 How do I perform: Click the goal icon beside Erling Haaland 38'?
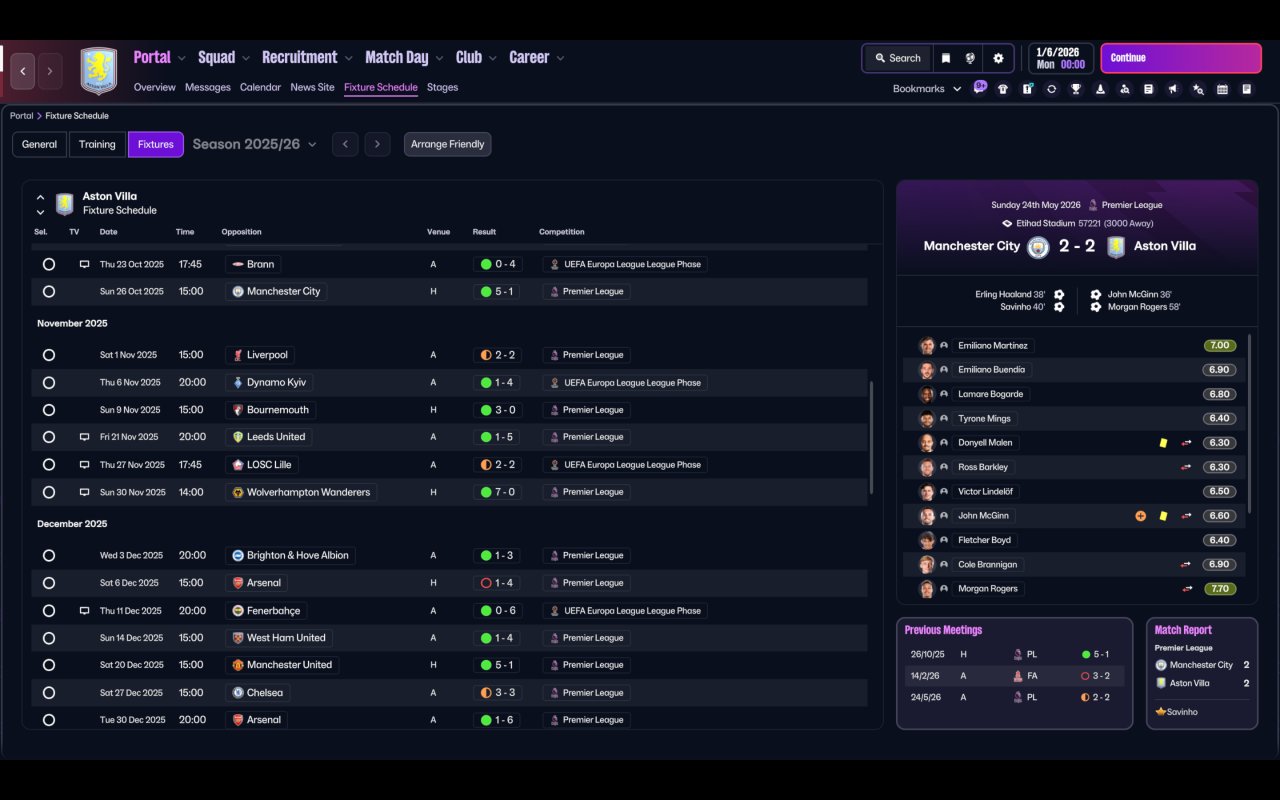(x=1059, y=295)
